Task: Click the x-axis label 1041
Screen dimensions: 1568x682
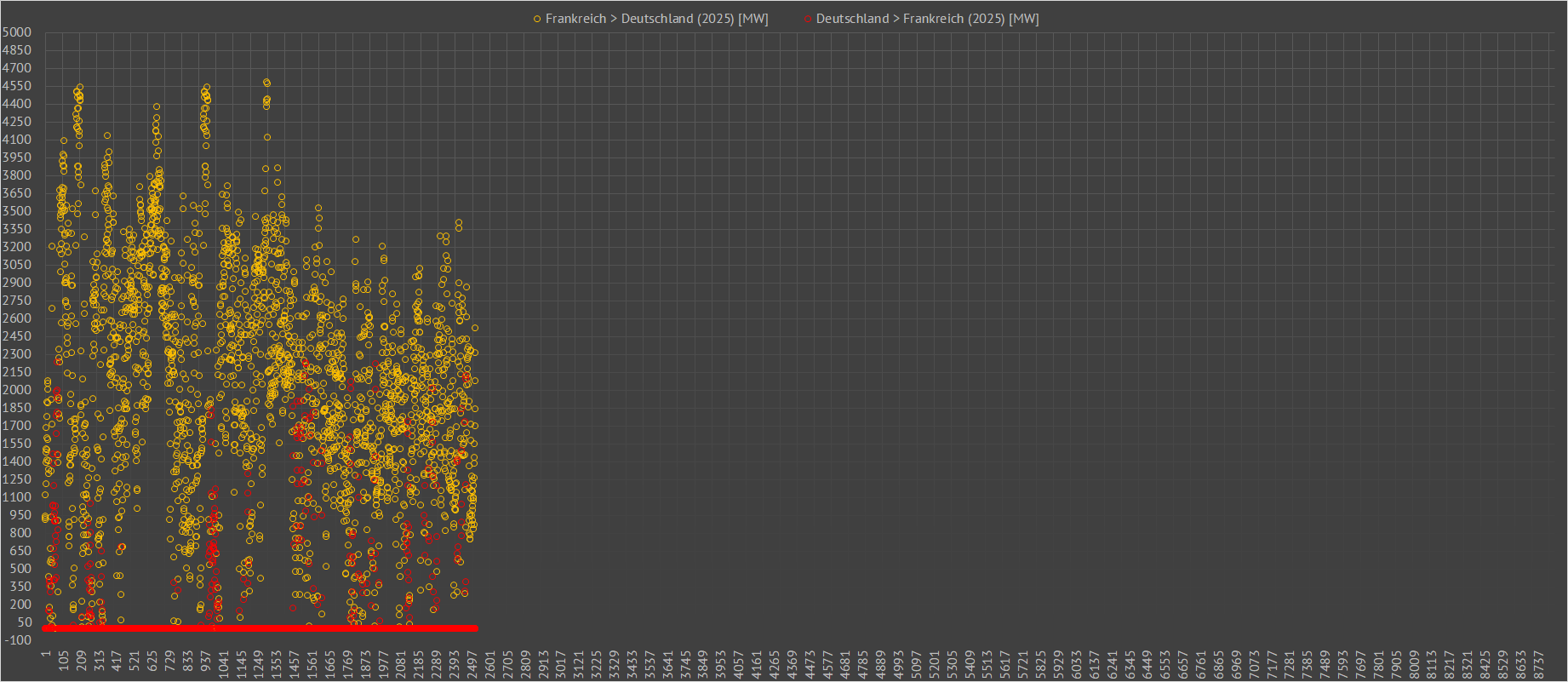Action: point(224,662)
